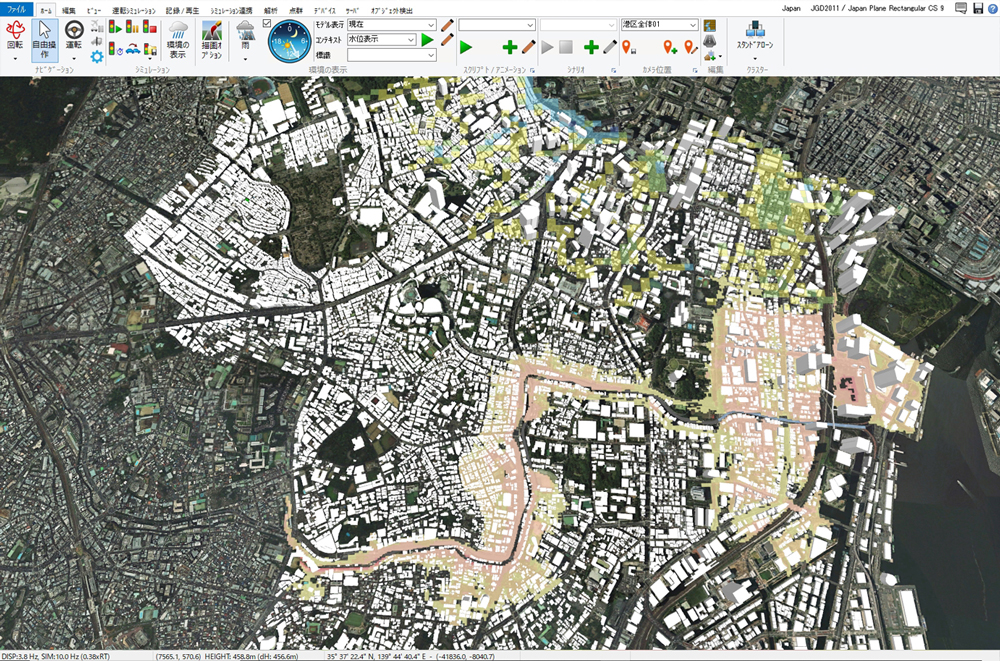Screen dimensions: 1000x661
Task: Click the save floppy disk icon
Action: [978, 8]
